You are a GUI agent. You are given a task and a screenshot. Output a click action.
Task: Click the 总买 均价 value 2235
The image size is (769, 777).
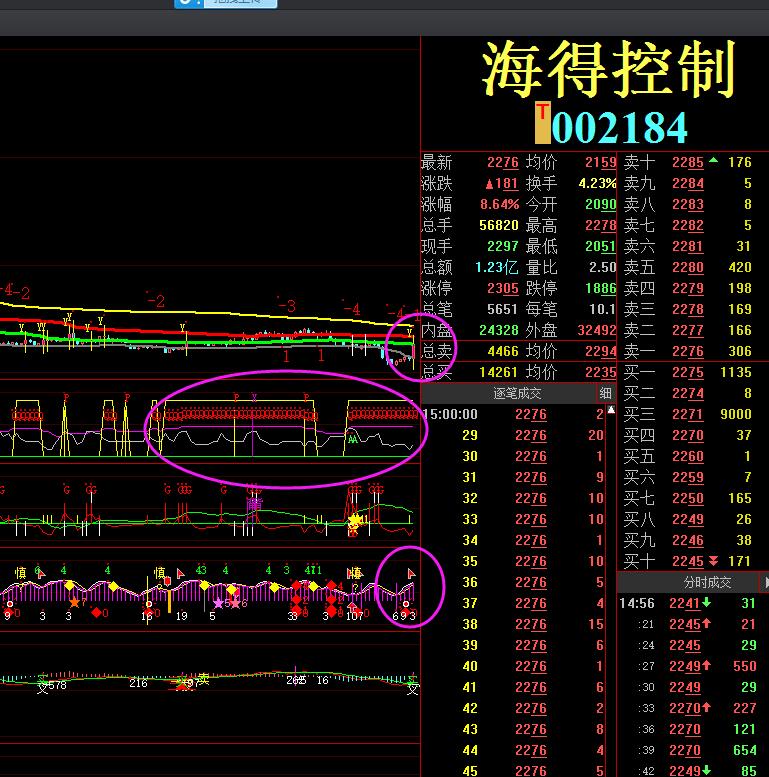click(601, 372)
